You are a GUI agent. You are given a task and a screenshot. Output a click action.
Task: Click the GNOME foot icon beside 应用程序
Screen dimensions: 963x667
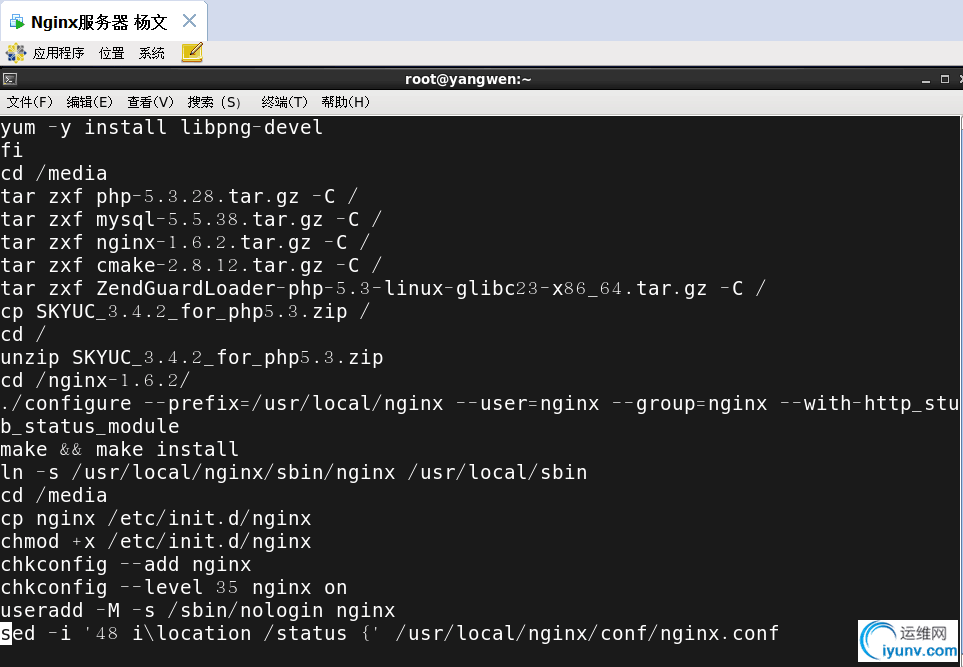click(x=16, y=53)
